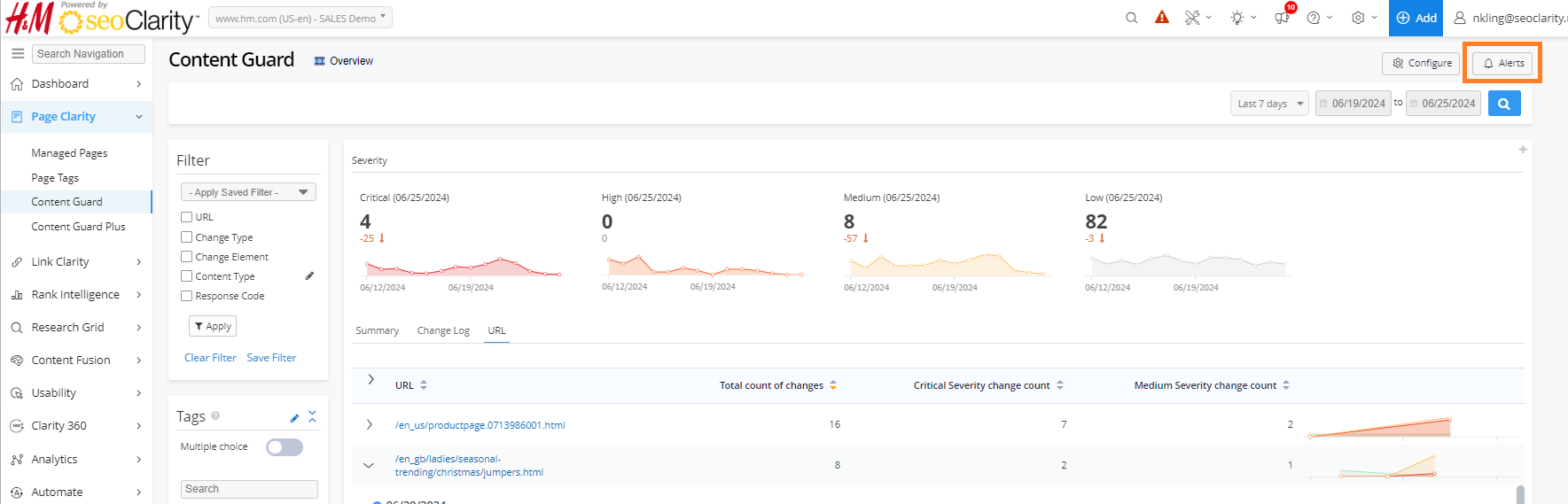Click the Search Navigation input field
Image resolution: width=1568 pixels, height=504 pixels.
click(x=89, y=54)
